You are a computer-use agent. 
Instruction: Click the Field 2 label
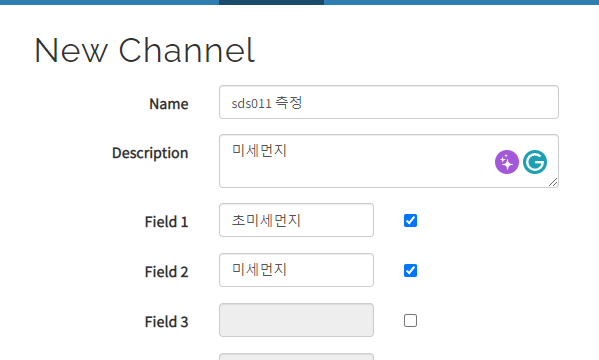167,272
